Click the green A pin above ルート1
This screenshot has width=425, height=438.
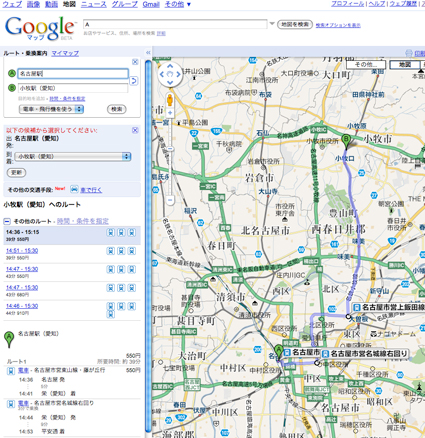pyautogui.click(x=9, y=339)
